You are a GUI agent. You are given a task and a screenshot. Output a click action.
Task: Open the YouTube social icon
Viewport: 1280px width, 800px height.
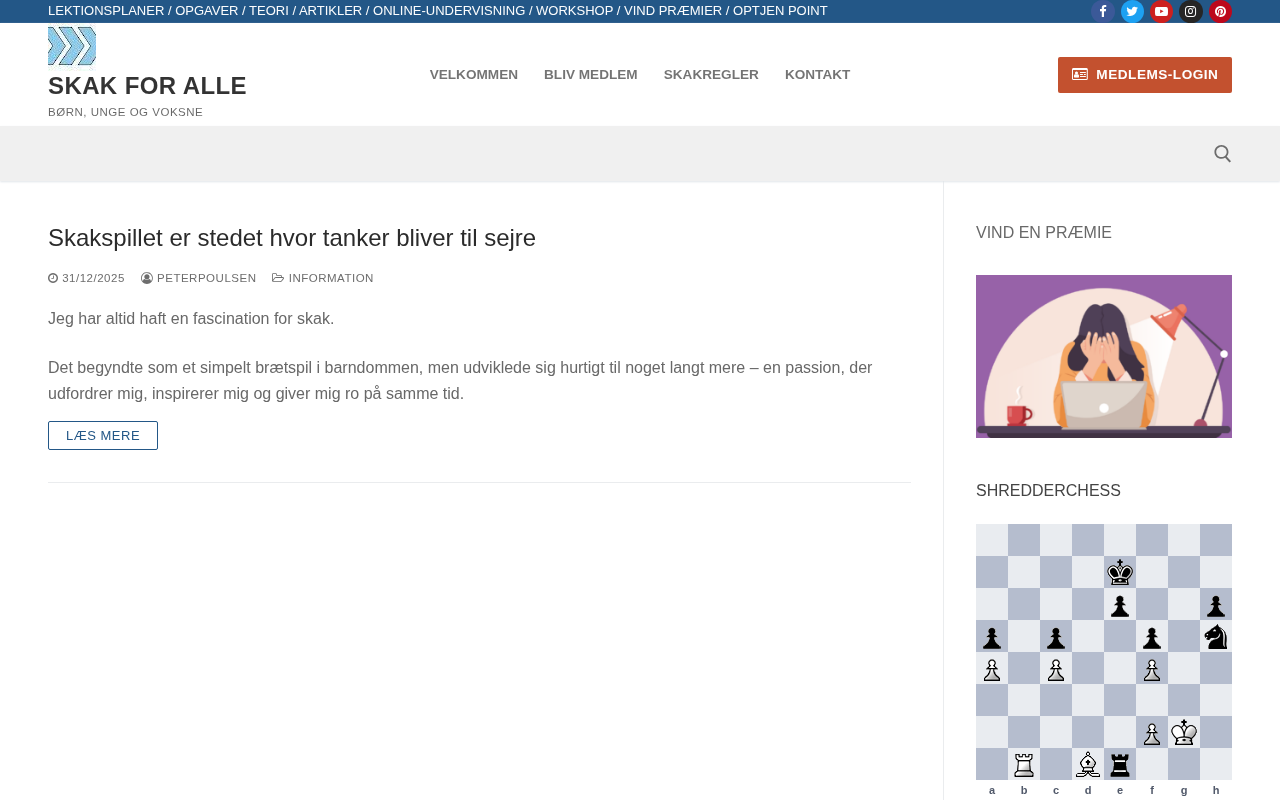point(1161,11)
